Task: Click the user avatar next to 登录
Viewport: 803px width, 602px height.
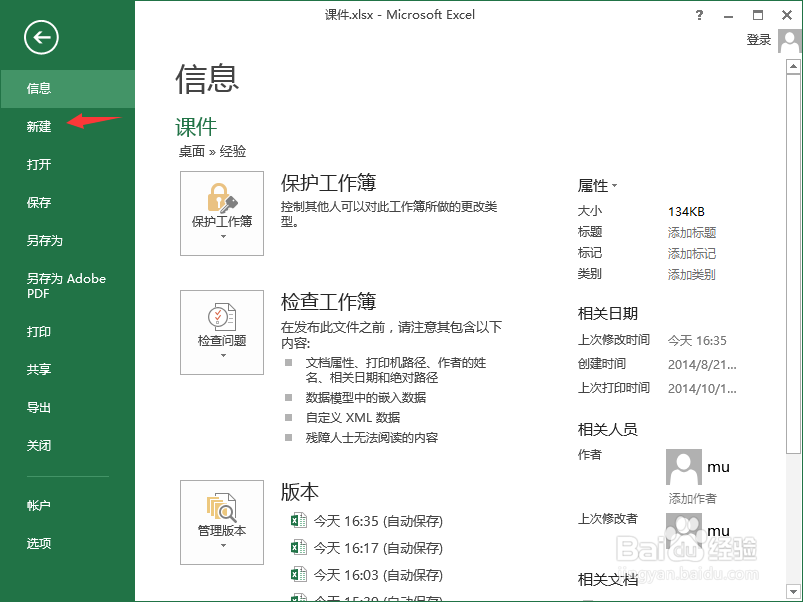Action: point(789,40)
